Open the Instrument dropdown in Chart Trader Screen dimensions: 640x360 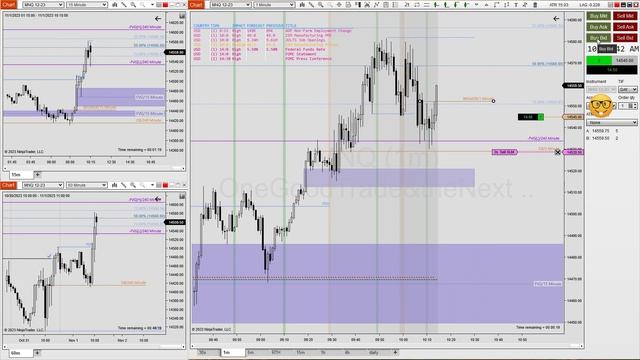(601, 89)
